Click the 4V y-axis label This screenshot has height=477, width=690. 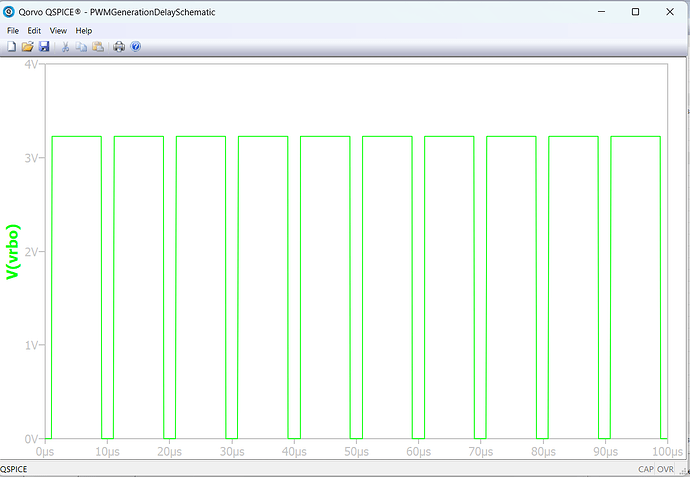pos(32,65)
